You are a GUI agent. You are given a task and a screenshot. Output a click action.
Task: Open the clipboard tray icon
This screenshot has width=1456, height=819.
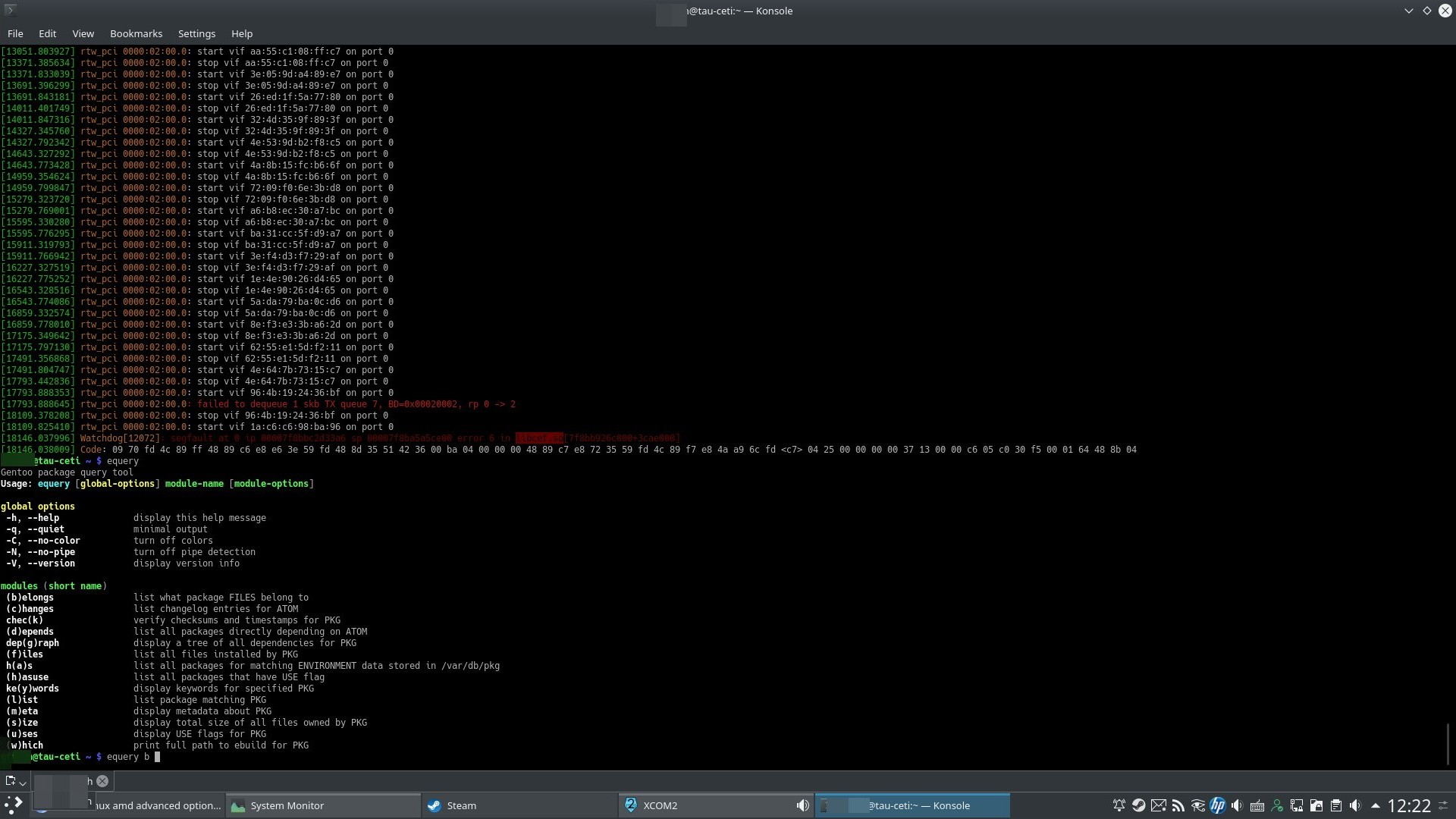click(1336, 805)
